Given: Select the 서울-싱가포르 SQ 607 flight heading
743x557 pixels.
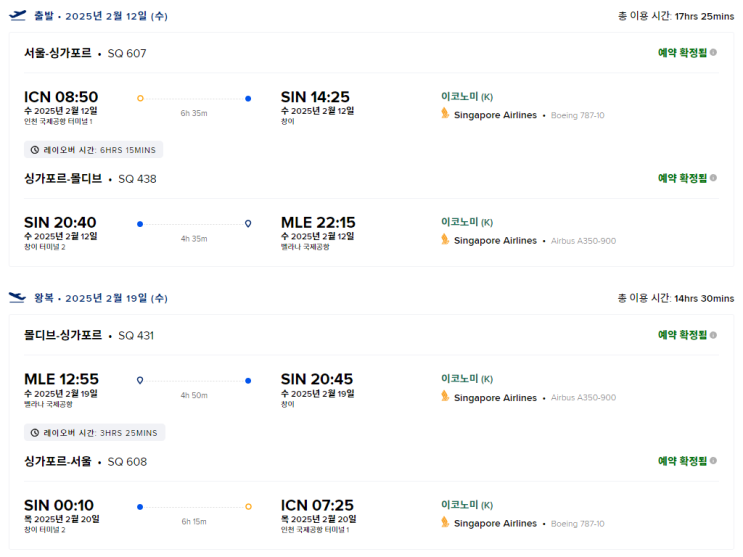Looking at the screenshot, I should (x=85, y=53).
